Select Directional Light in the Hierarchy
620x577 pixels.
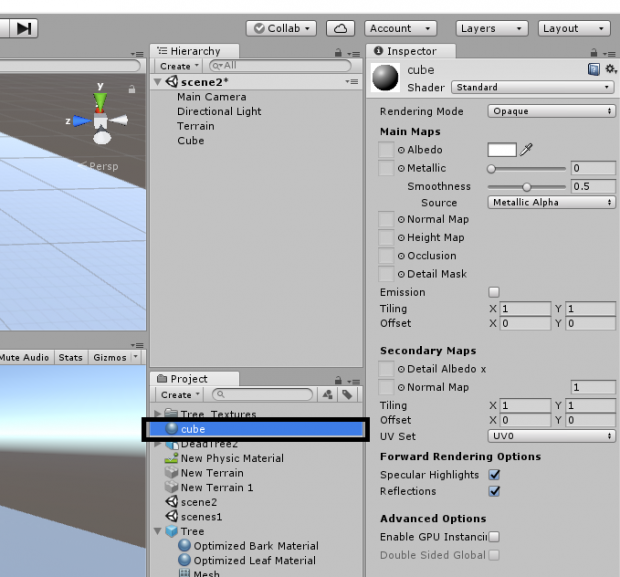pos(219,112)
